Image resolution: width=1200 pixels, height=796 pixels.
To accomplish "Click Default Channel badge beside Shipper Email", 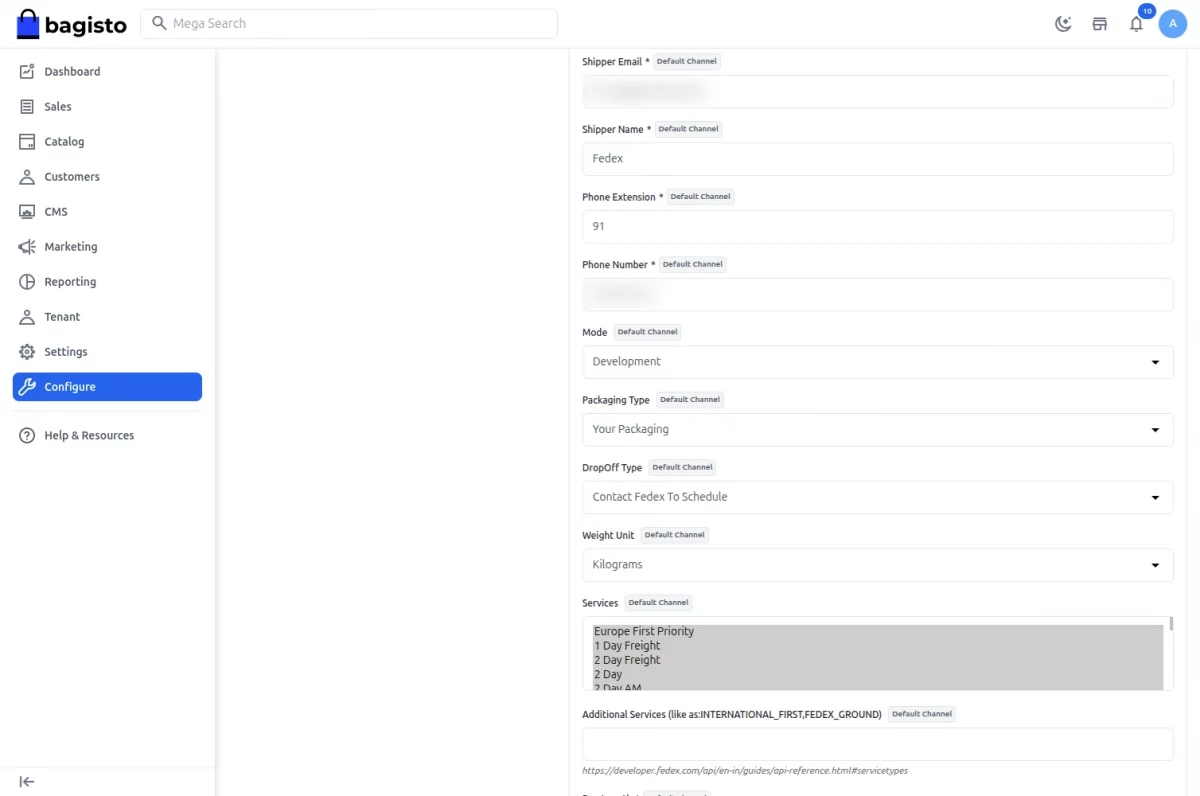I will coord(687,62).
